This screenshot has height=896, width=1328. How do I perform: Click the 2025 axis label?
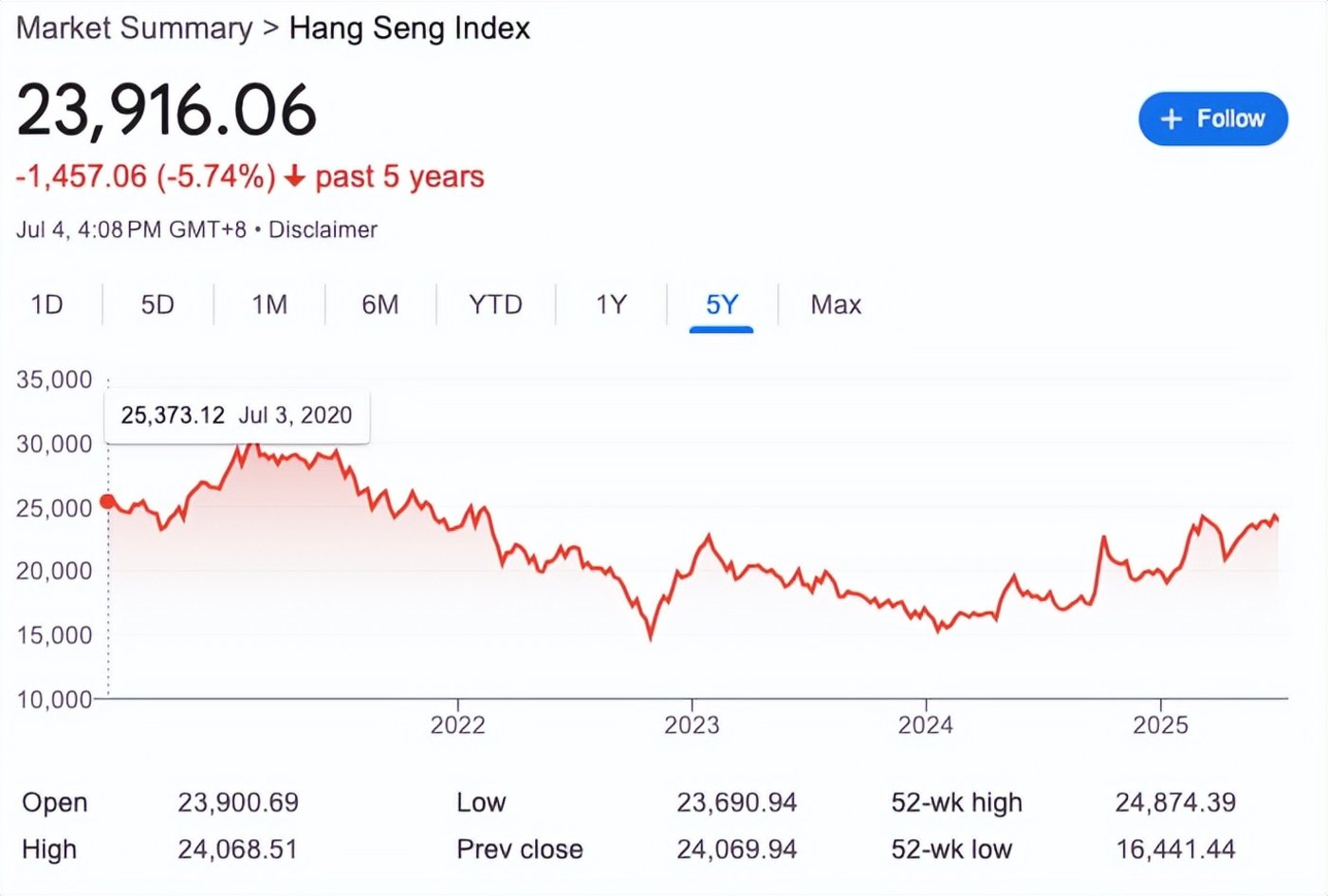tap(1160, 725)
